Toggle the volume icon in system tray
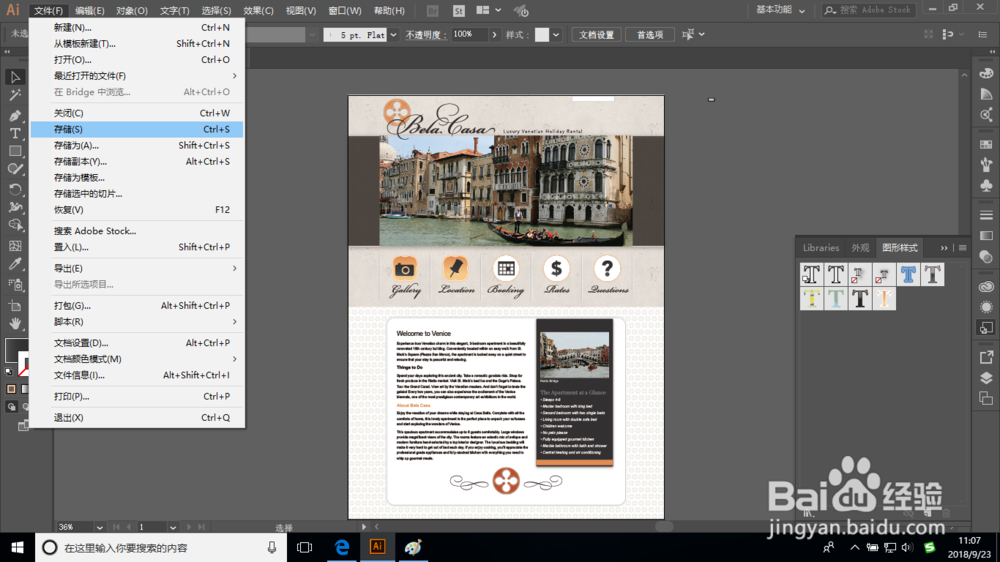Image resolution: width=1000 pixels, height=562 pixels. (x=907, y=547)
